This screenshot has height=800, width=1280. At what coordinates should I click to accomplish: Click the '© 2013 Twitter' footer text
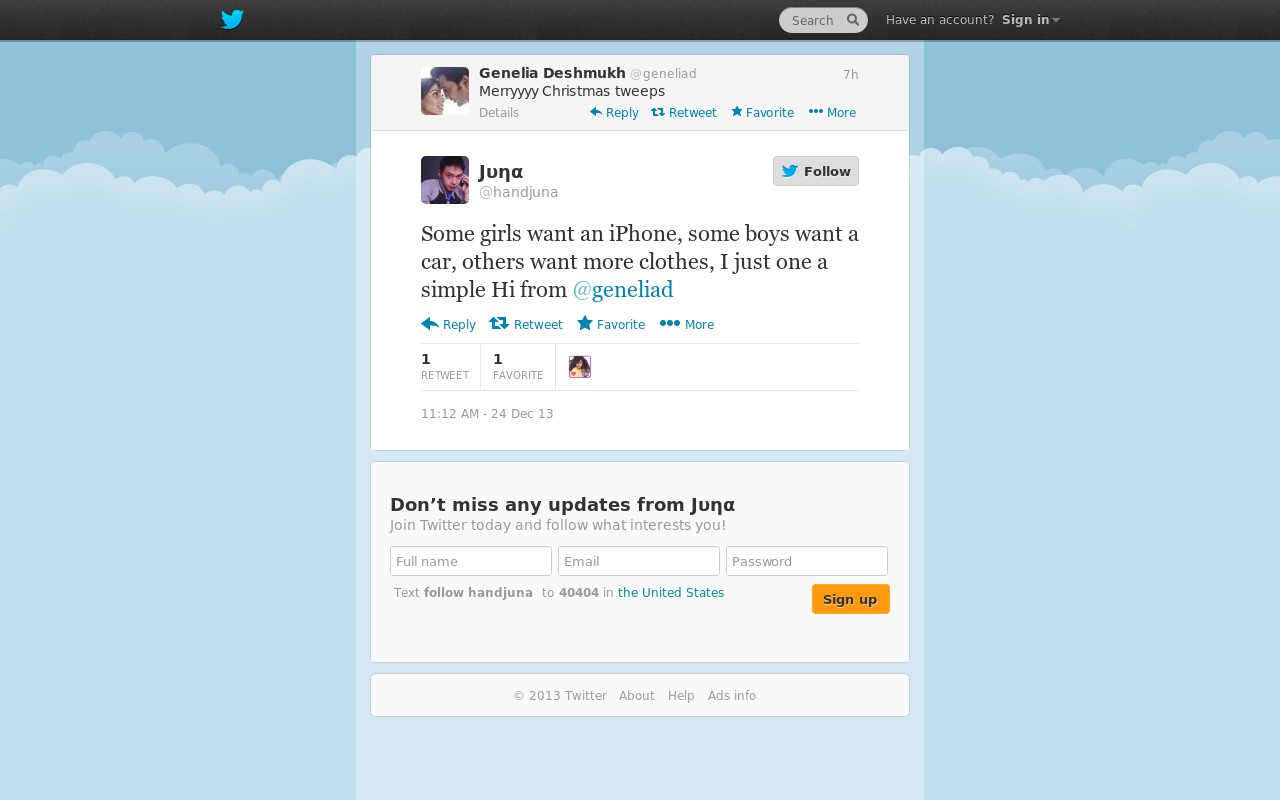560,696
